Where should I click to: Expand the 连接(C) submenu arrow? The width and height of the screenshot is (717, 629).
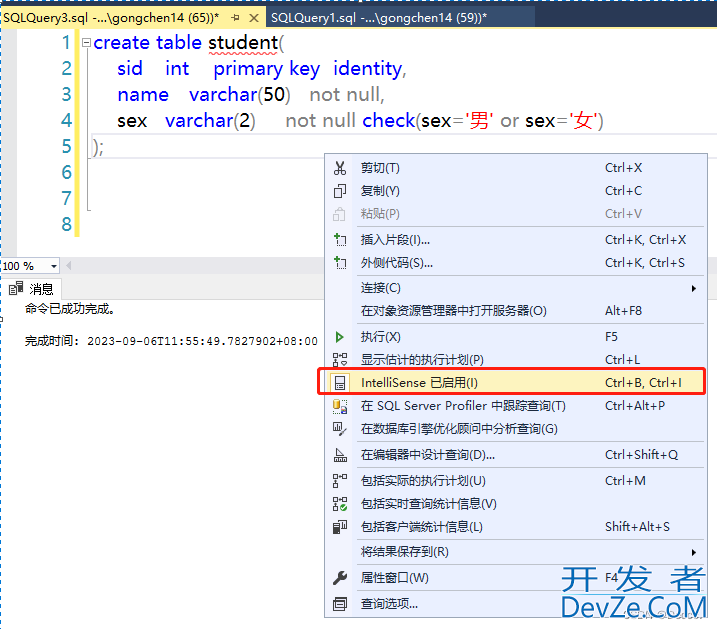[694, 288]
